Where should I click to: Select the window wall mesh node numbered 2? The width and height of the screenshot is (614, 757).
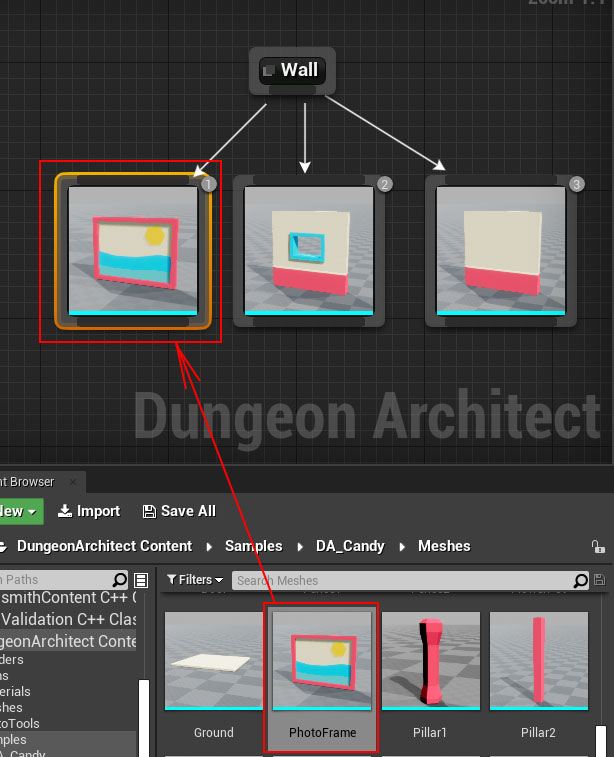click(309, 251)
